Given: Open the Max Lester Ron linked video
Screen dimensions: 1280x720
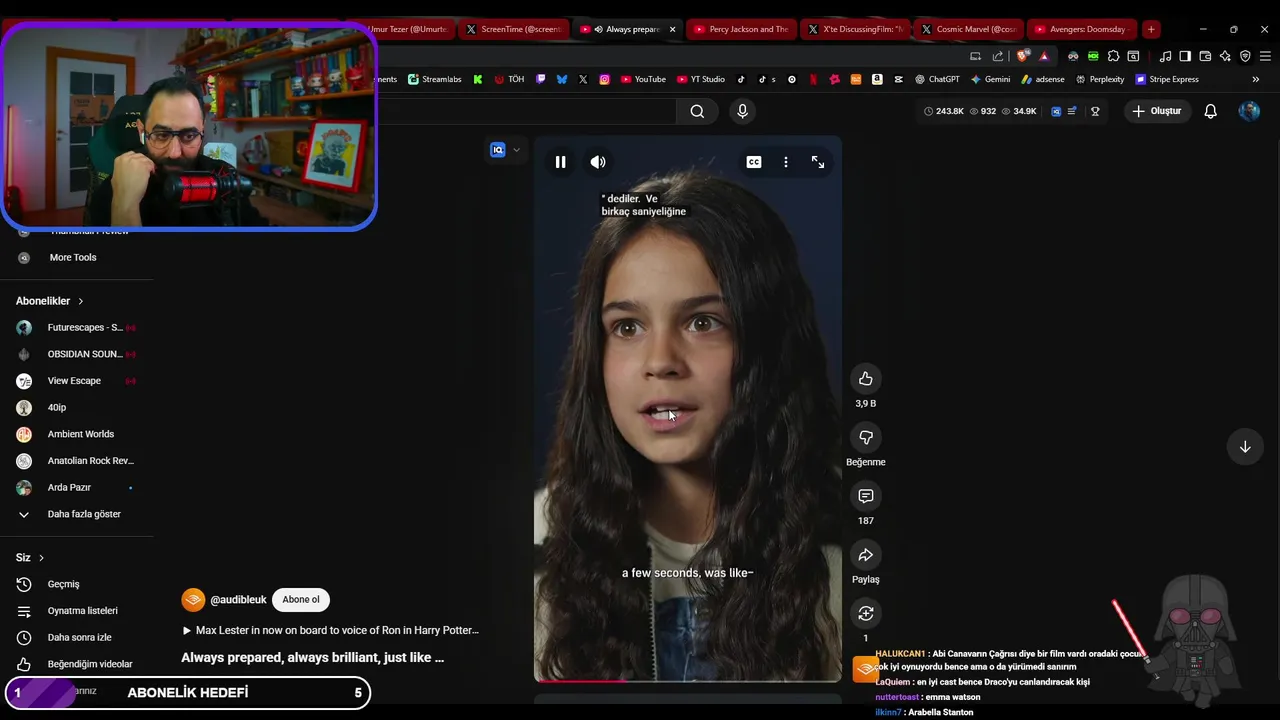Looking at the screenshot, I should click(x=331, y=630).
